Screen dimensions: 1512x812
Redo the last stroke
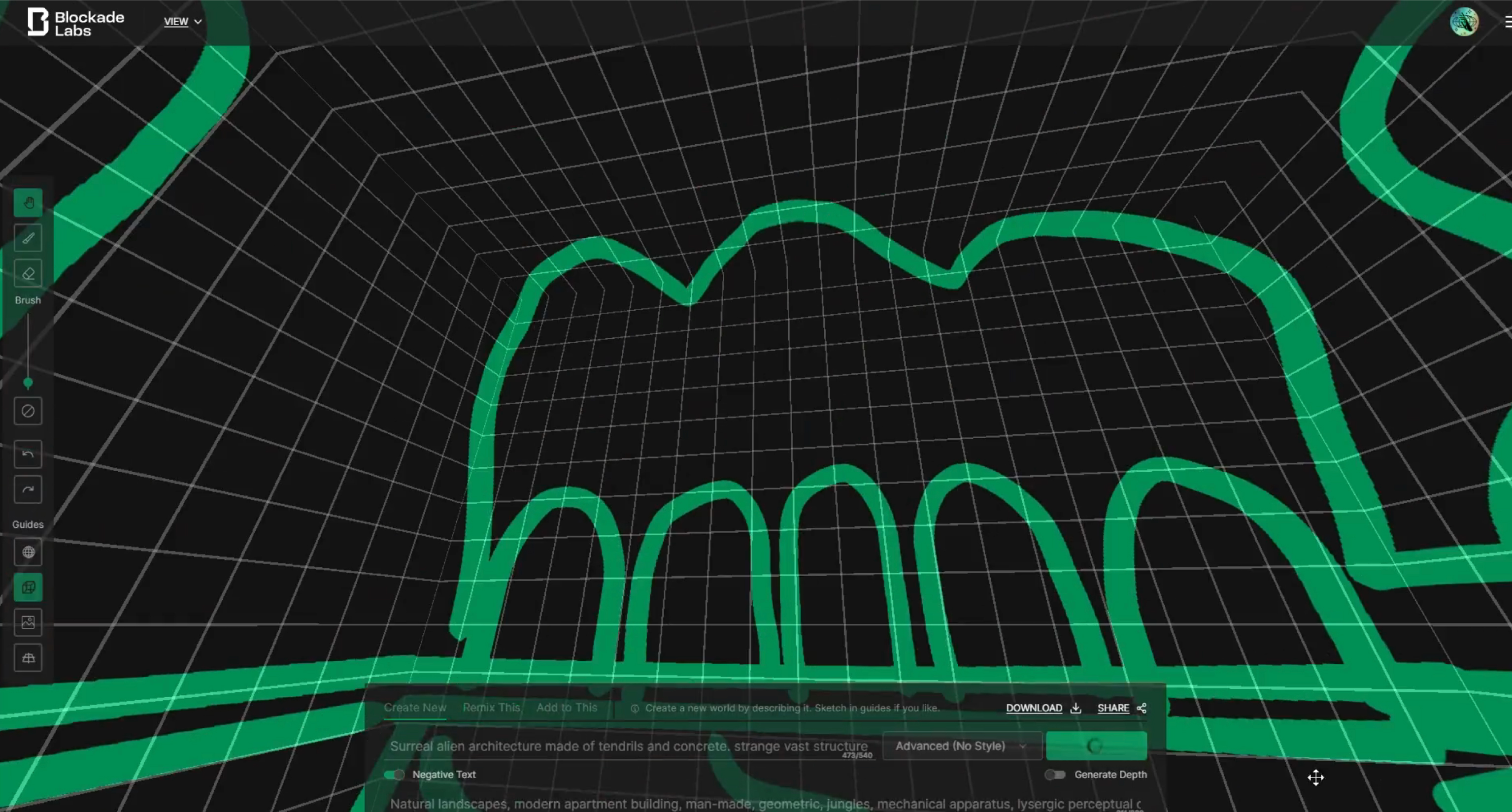[28, 489]
